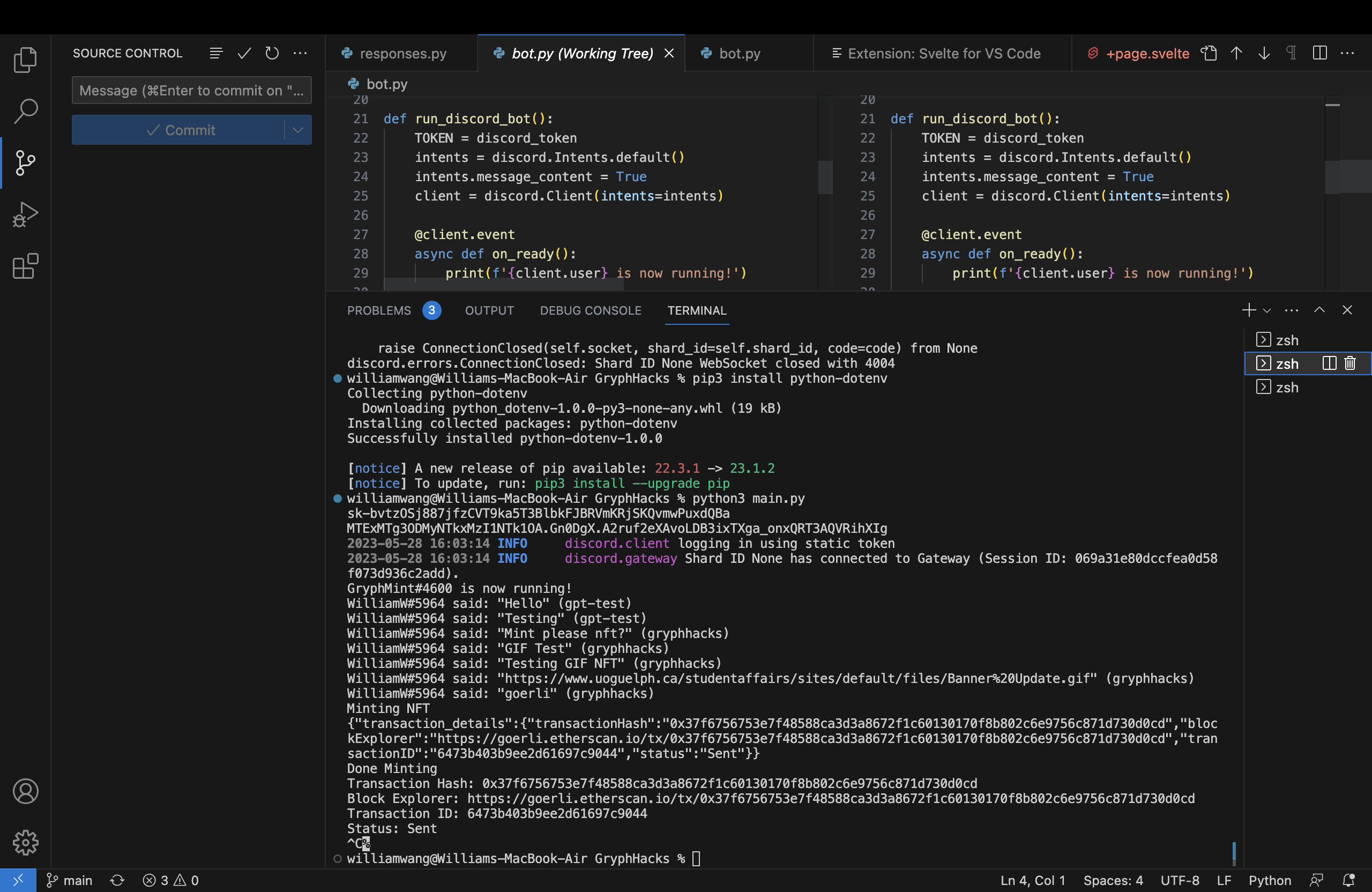Click the main branch in status bar
Image resolution: width=1372 pixels, height=892 pixels.
70,880
